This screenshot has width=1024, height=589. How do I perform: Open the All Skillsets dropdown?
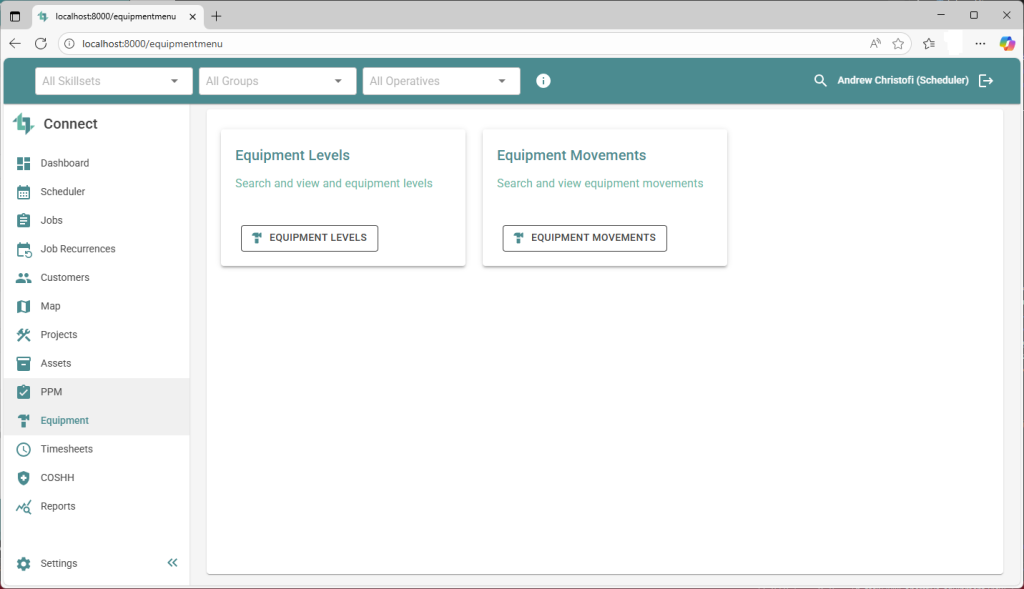tap(114, 81)
